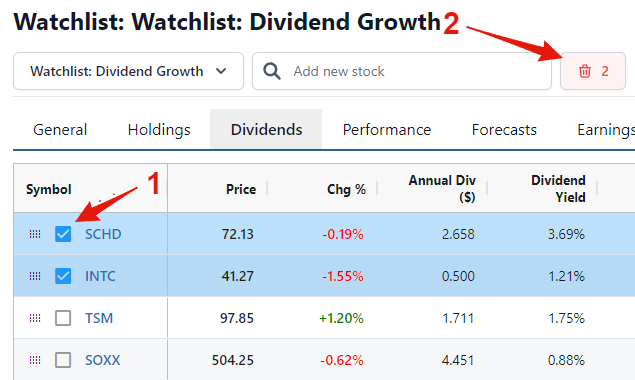Click SOXX price 504.25
Screen dimensions: 635x380
click(x=232, y=360)
